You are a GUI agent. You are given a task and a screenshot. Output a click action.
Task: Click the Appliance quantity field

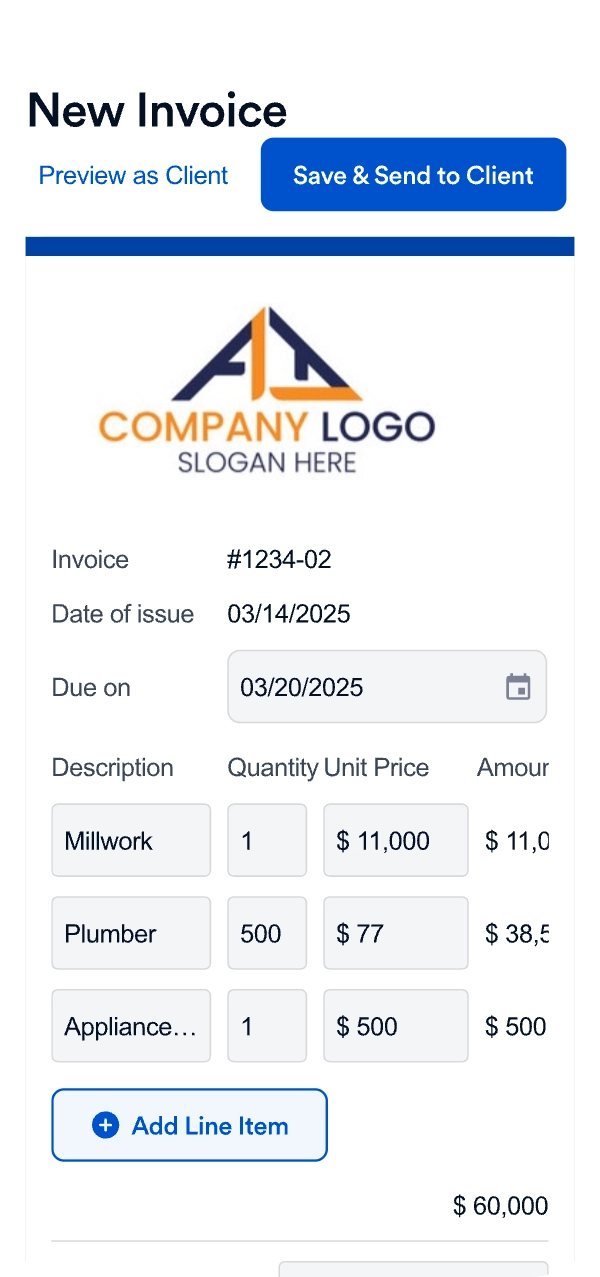[267, 1026]
